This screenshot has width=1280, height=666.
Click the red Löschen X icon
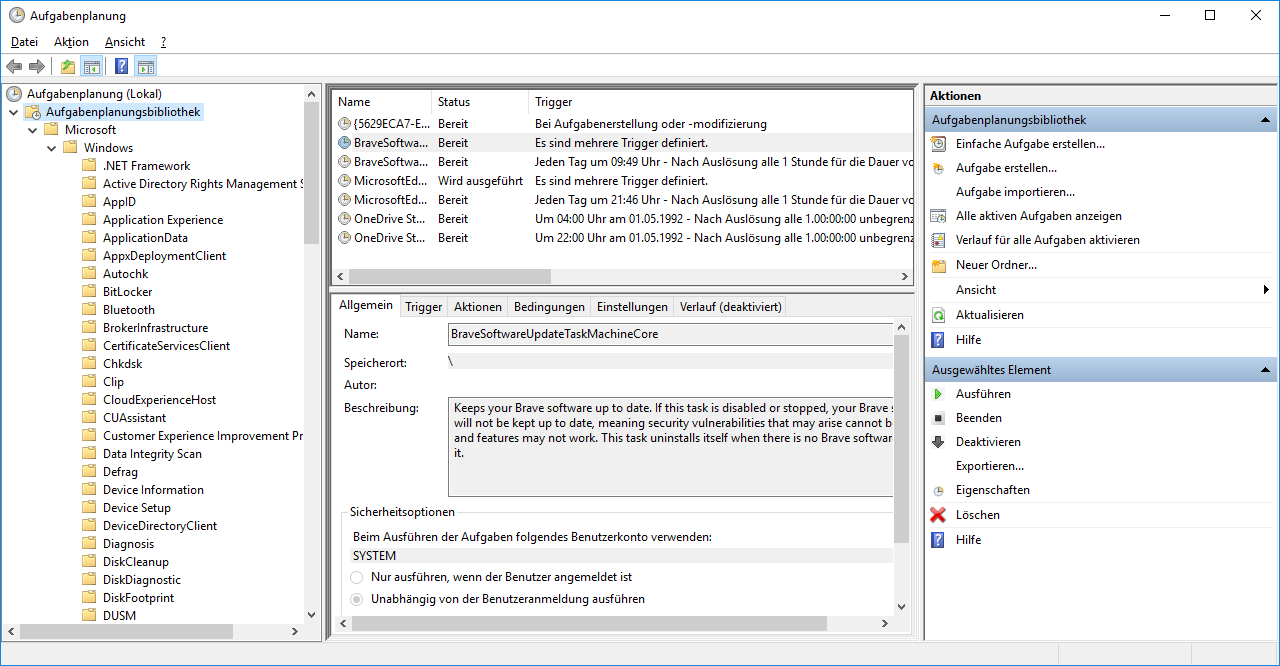pos(938,515)
